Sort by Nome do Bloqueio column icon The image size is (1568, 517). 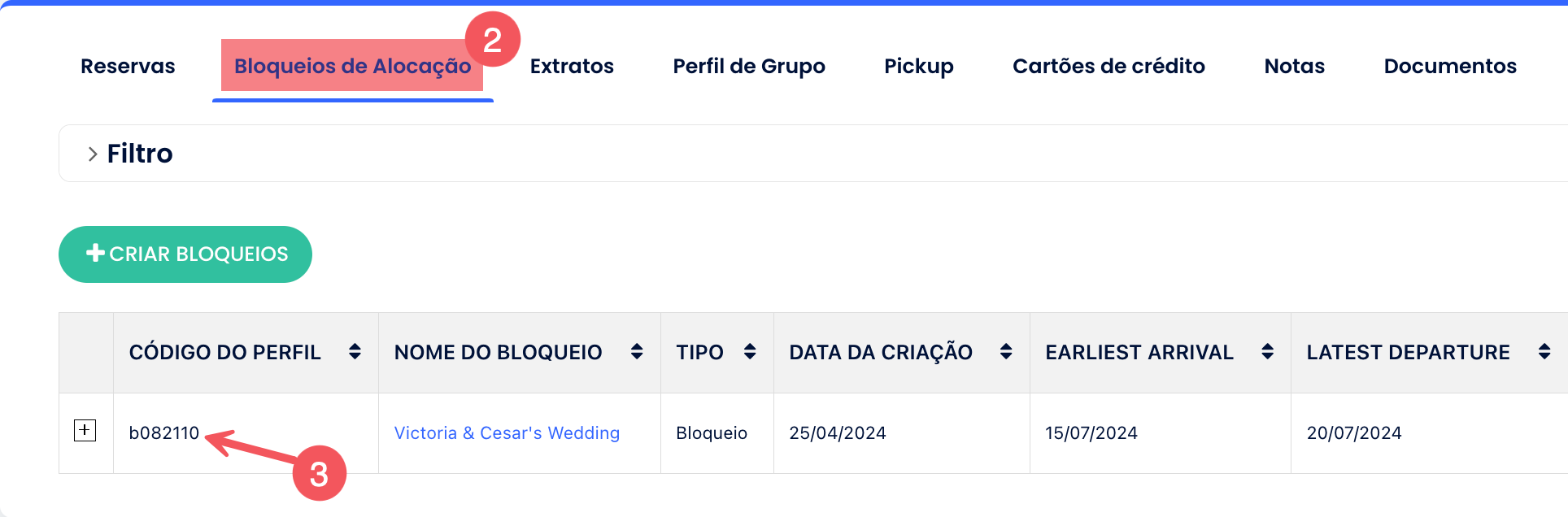(x=637, y=351)
